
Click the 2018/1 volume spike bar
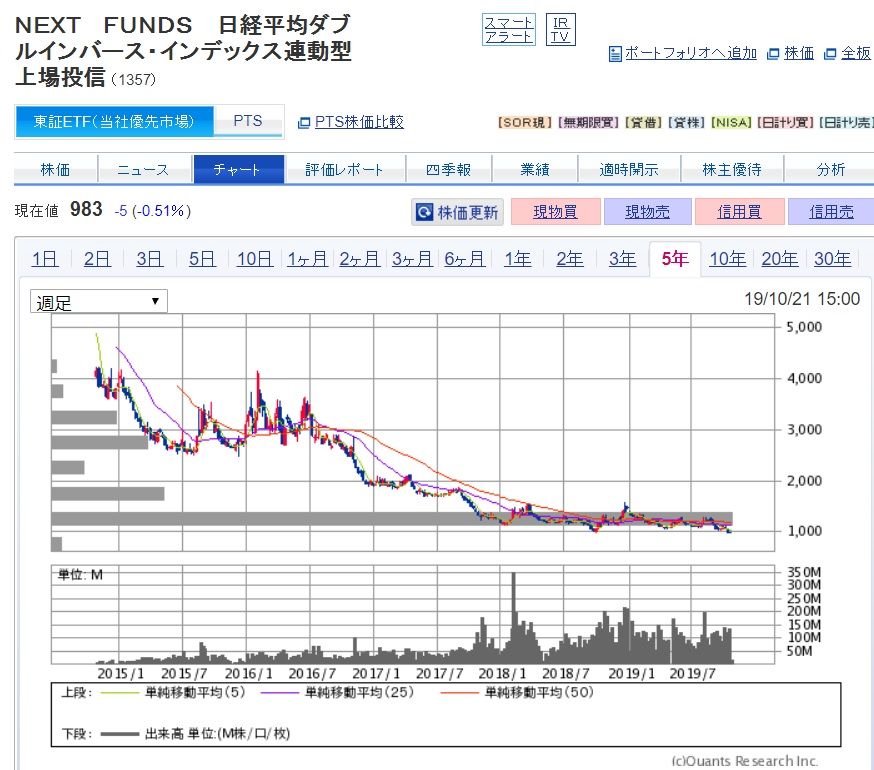(x=514, y=617)
